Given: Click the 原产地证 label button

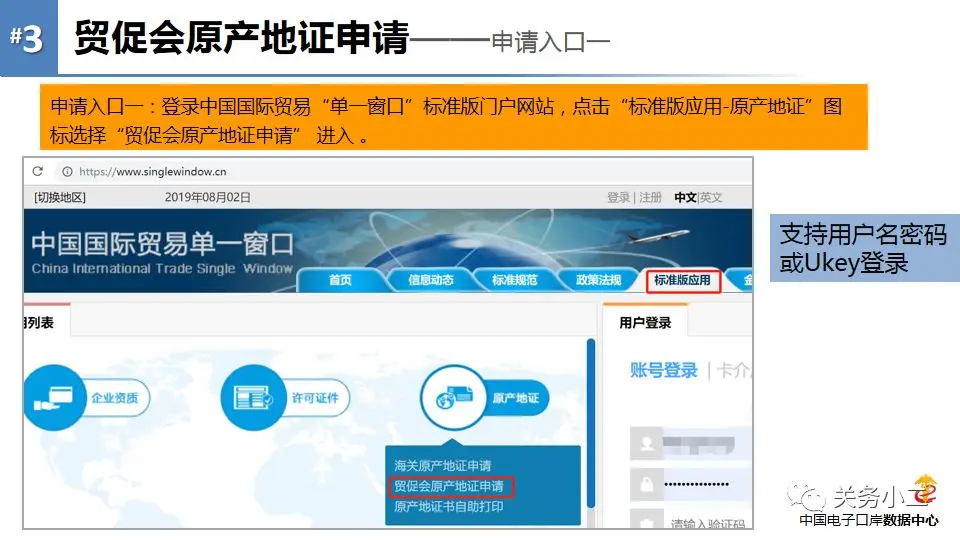Looking at the screenshot, I should (x=516, y=398).
